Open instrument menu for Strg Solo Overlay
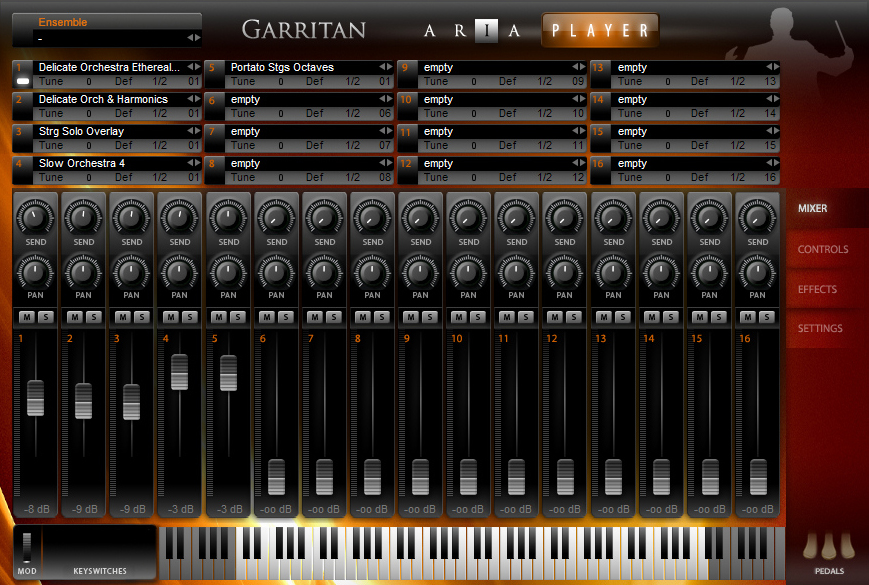This screenshot has height=585, width=869. 193,131
